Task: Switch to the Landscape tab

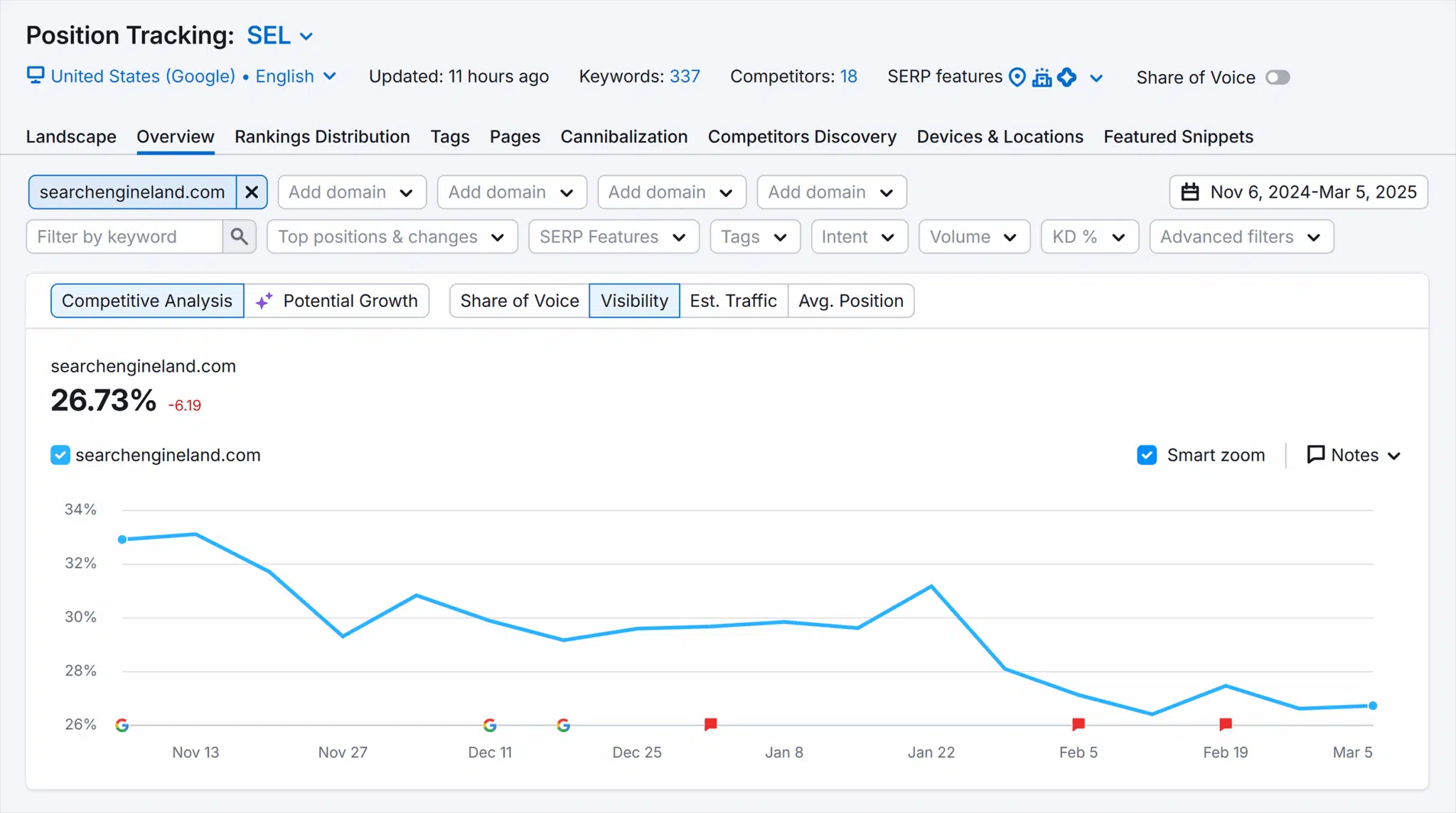Action: coord(71,136)
